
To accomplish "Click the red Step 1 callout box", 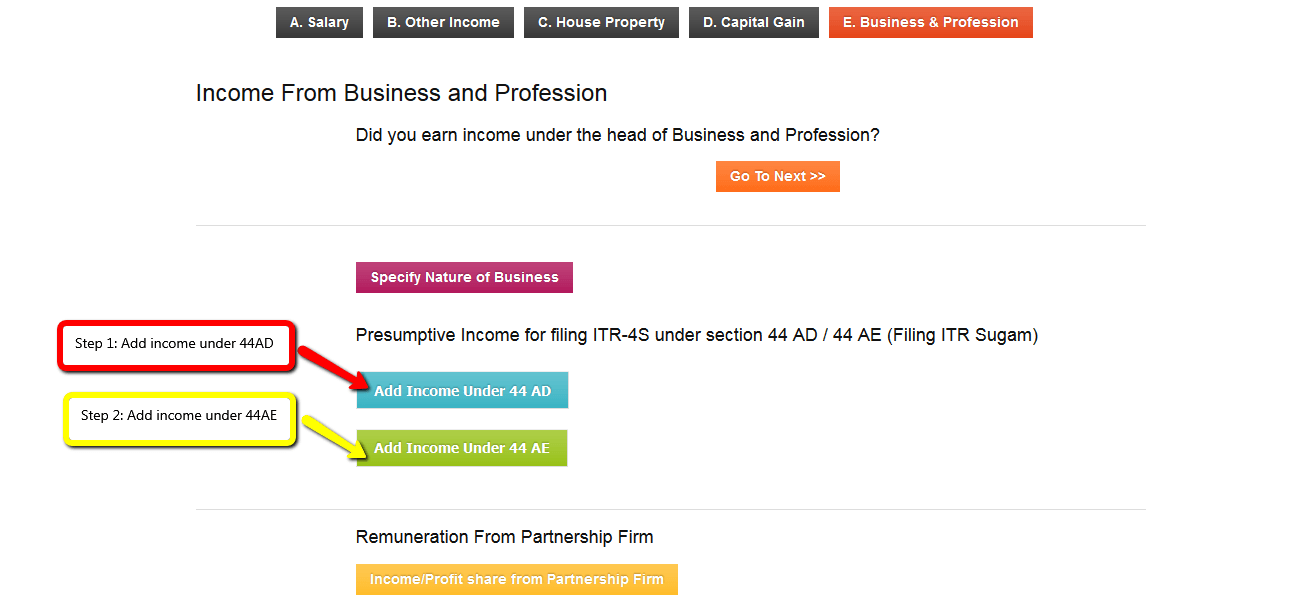I will (x=174, y=345).
